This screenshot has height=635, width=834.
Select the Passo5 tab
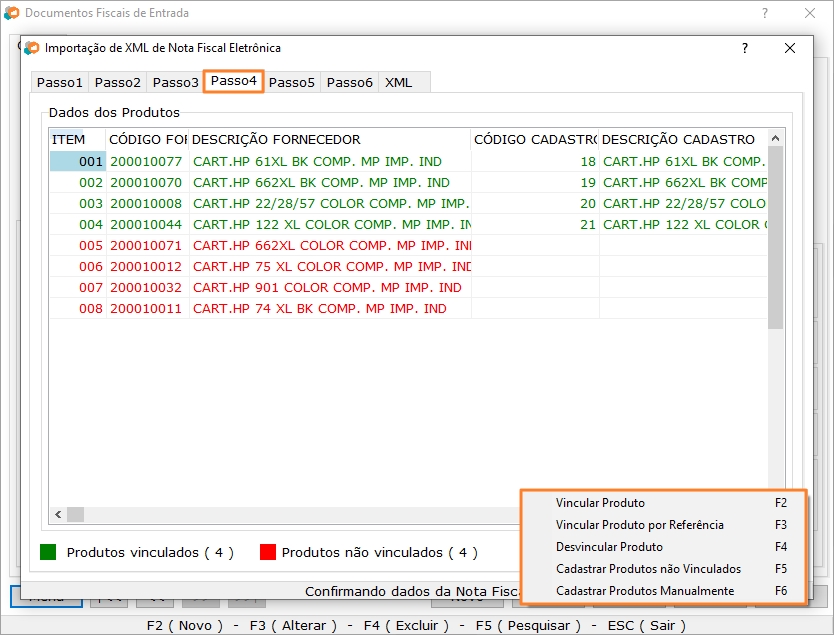pyautogui.click(x=291, y=82)
